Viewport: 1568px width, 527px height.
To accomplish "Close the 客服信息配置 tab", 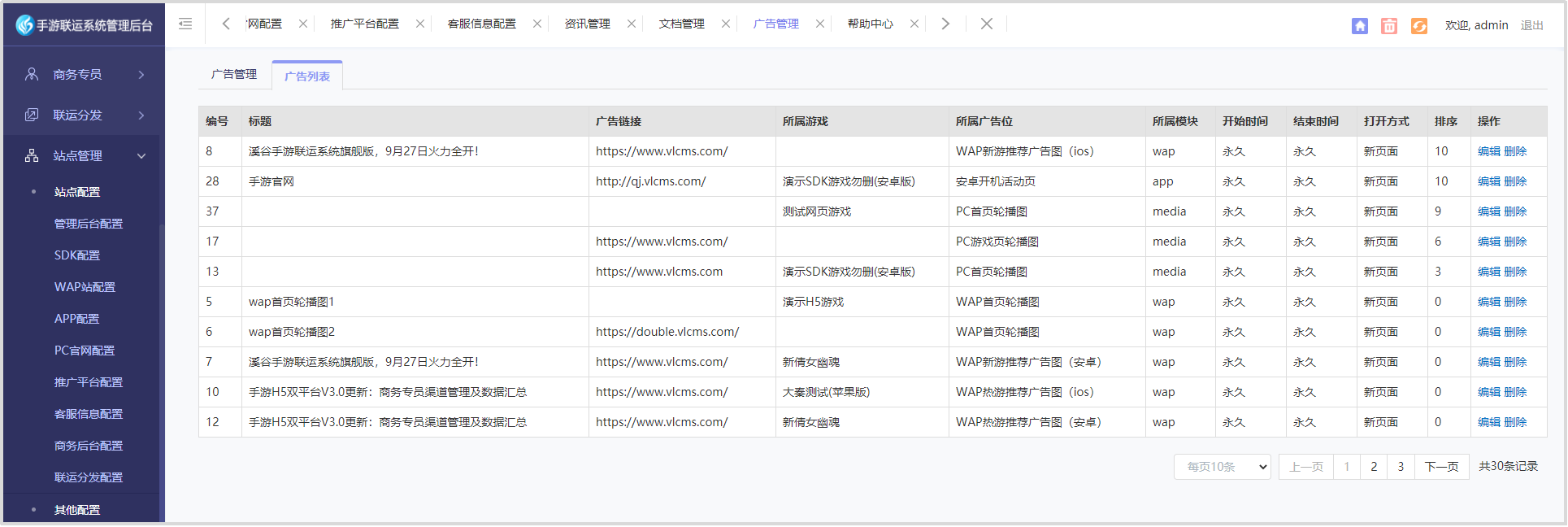I will [x=537, y=24].
